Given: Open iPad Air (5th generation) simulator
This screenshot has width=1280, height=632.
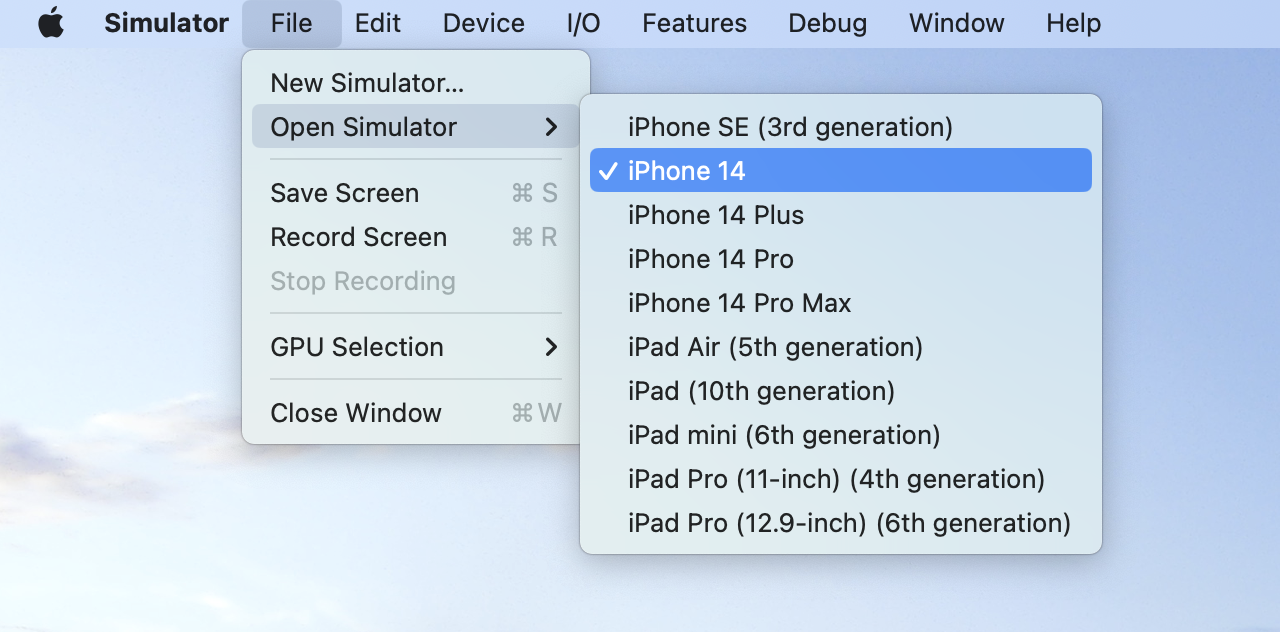Looking at the screenshot, I should 841,347.
